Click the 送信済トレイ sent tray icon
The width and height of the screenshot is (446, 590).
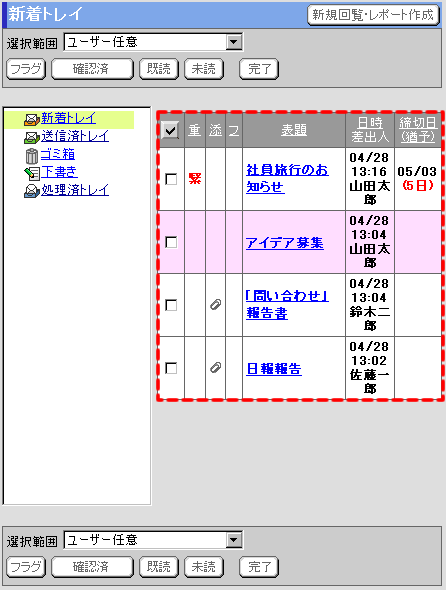click(x=32, y=137)
